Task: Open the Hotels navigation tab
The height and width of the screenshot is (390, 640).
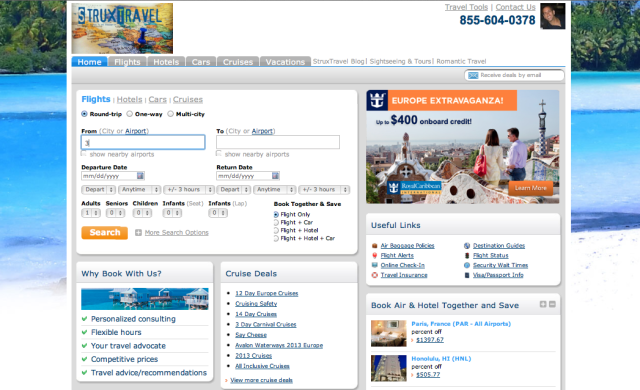Action: [166, 62]
